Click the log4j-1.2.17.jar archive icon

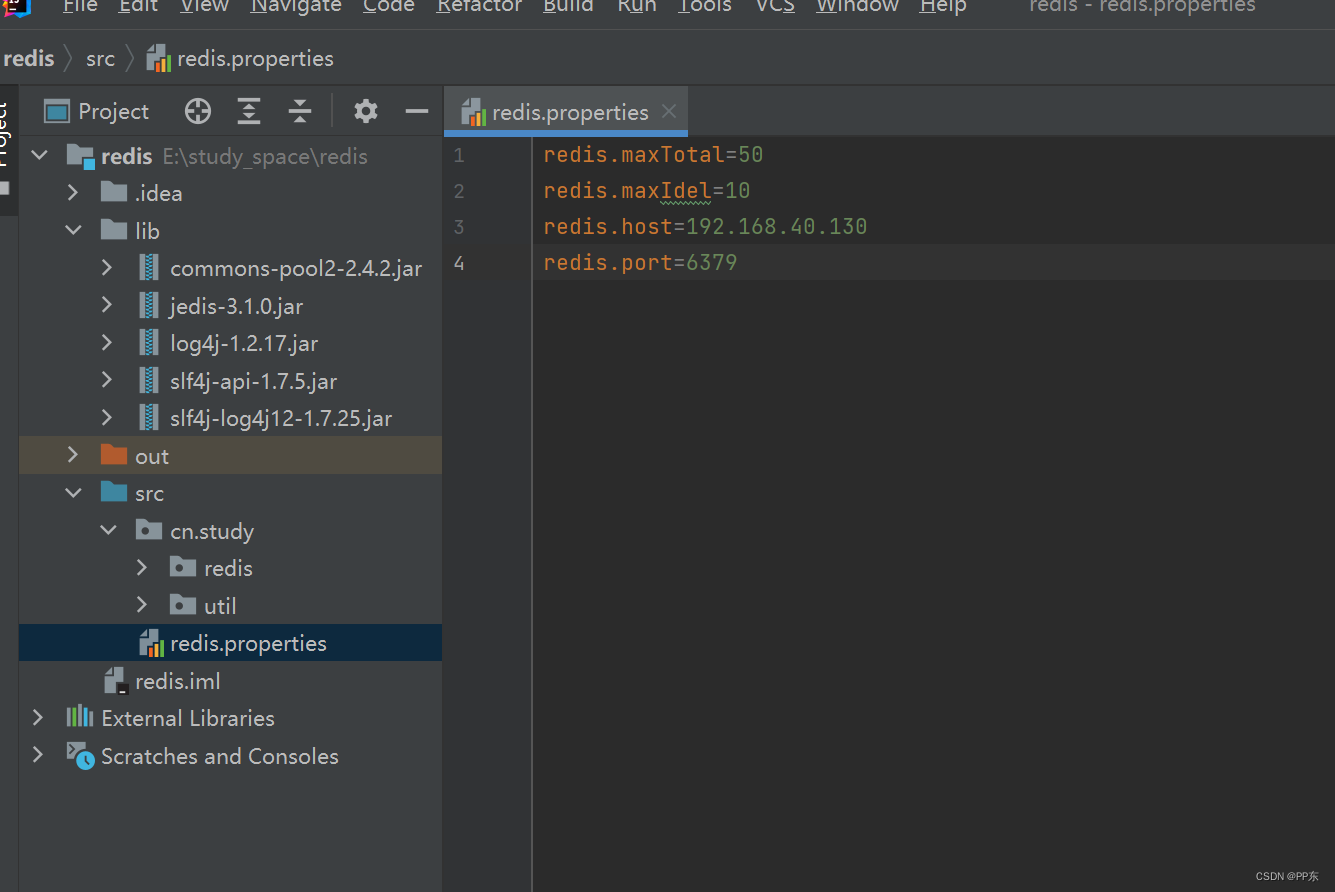pyautogui.click(x=149, y=343)
